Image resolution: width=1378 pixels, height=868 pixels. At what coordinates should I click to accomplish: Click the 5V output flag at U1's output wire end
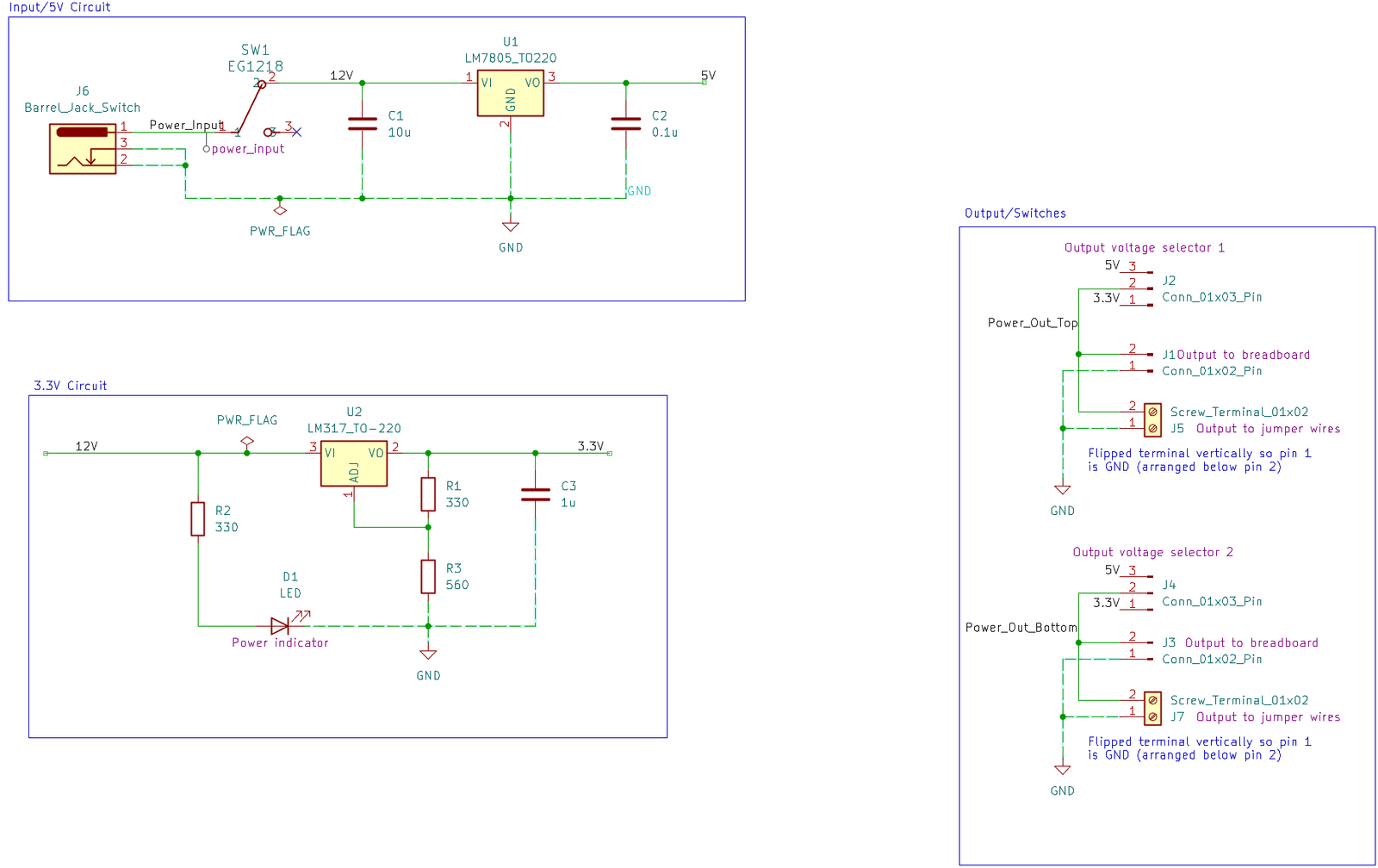point(705,82)
